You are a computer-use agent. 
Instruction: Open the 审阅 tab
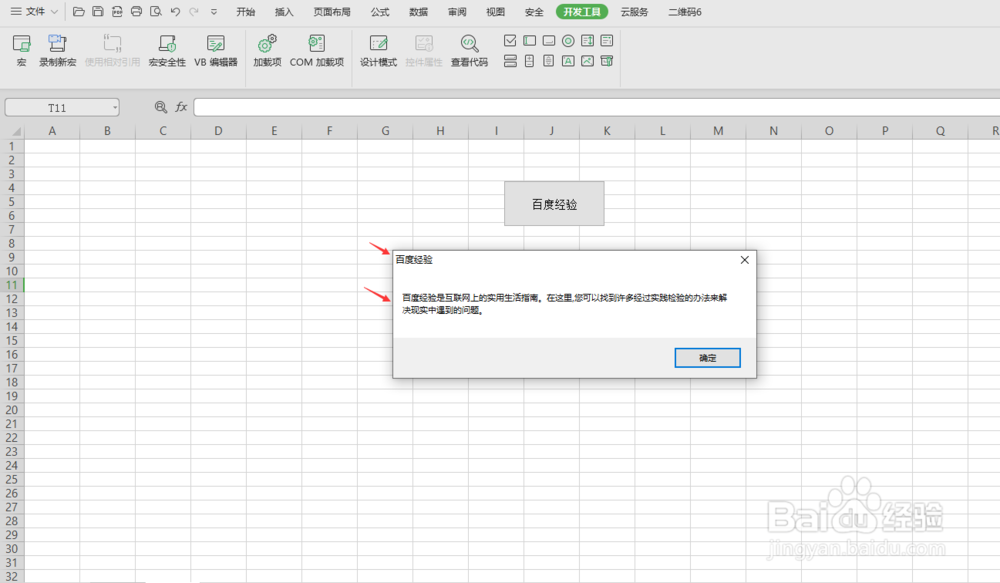(457, 11)
